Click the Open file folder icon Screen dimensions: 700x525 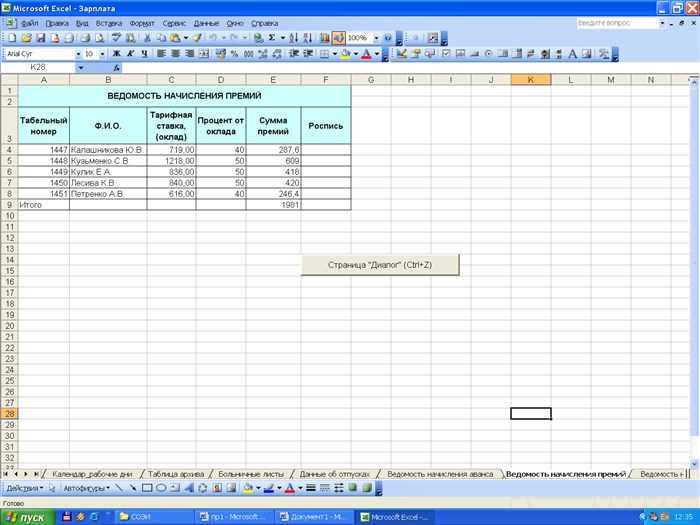click(x=26, y=38)
